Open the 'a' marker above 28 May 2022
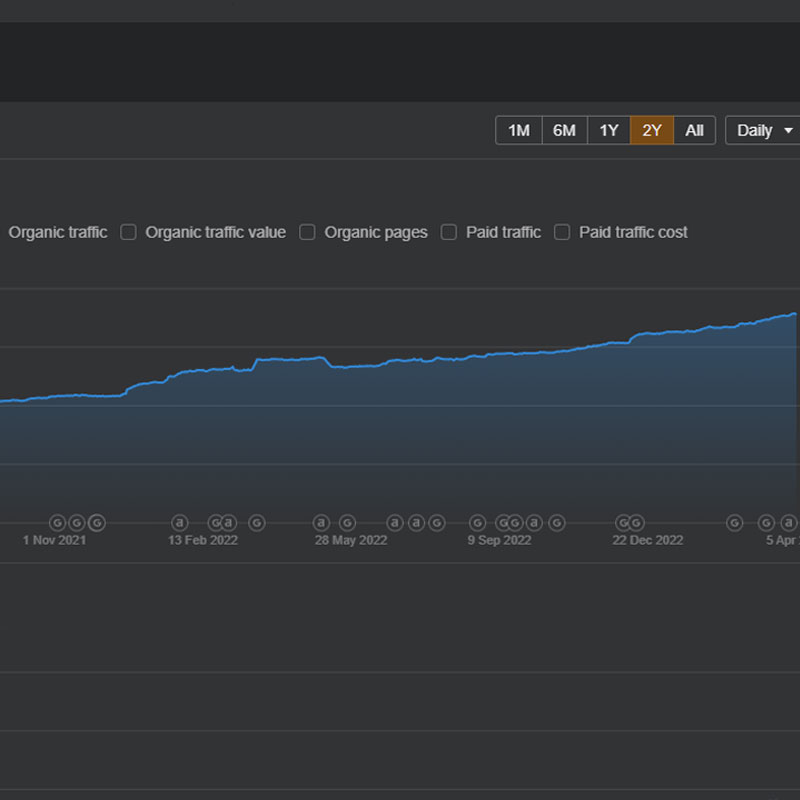Image resolution: width=800 pixels, height=800 pixels. pyautogui.click(x=321, y=522)
